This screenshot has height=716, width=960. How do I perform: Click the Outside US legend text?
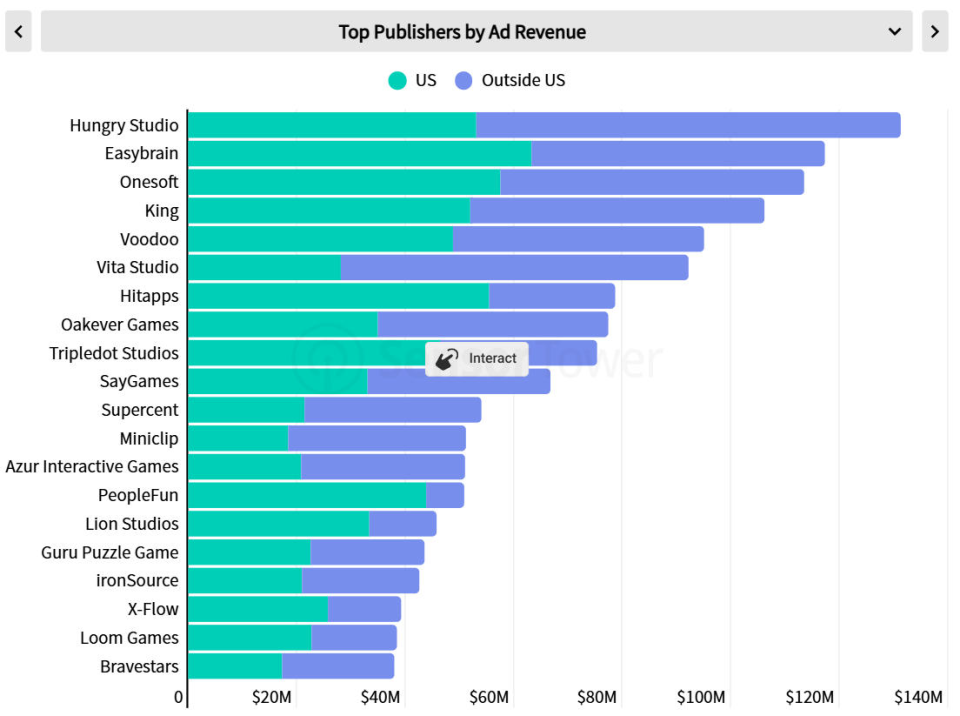click(523, 80)
